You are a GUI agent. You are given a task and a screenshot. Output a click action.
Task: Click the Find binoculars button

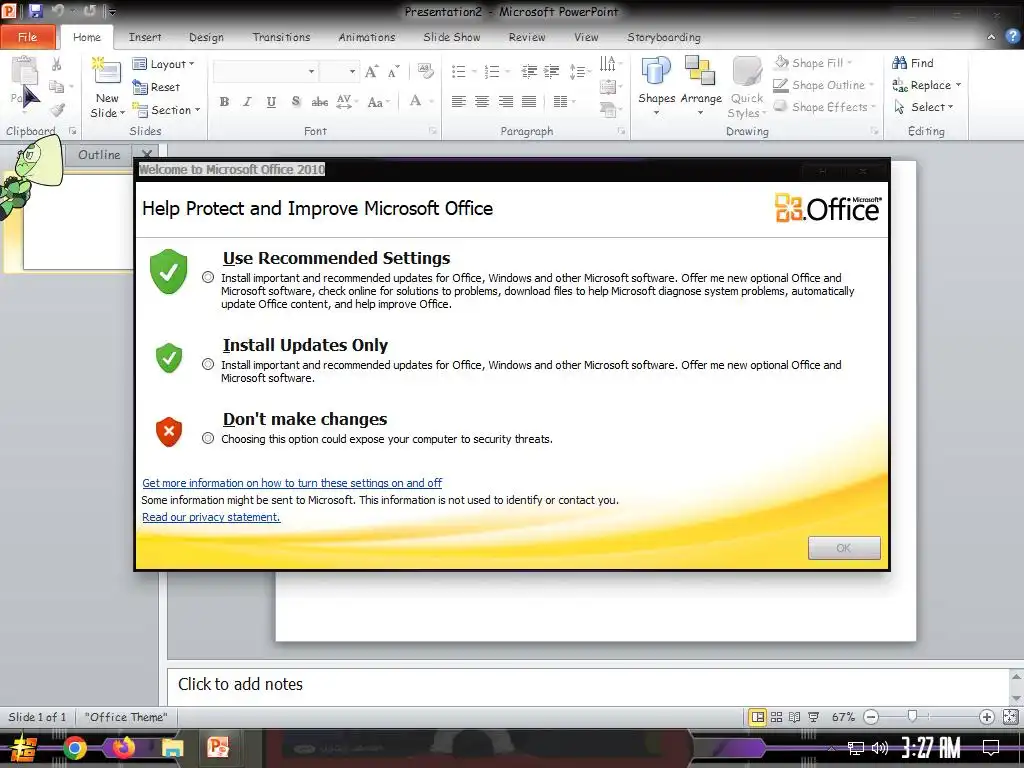(913, 63)
